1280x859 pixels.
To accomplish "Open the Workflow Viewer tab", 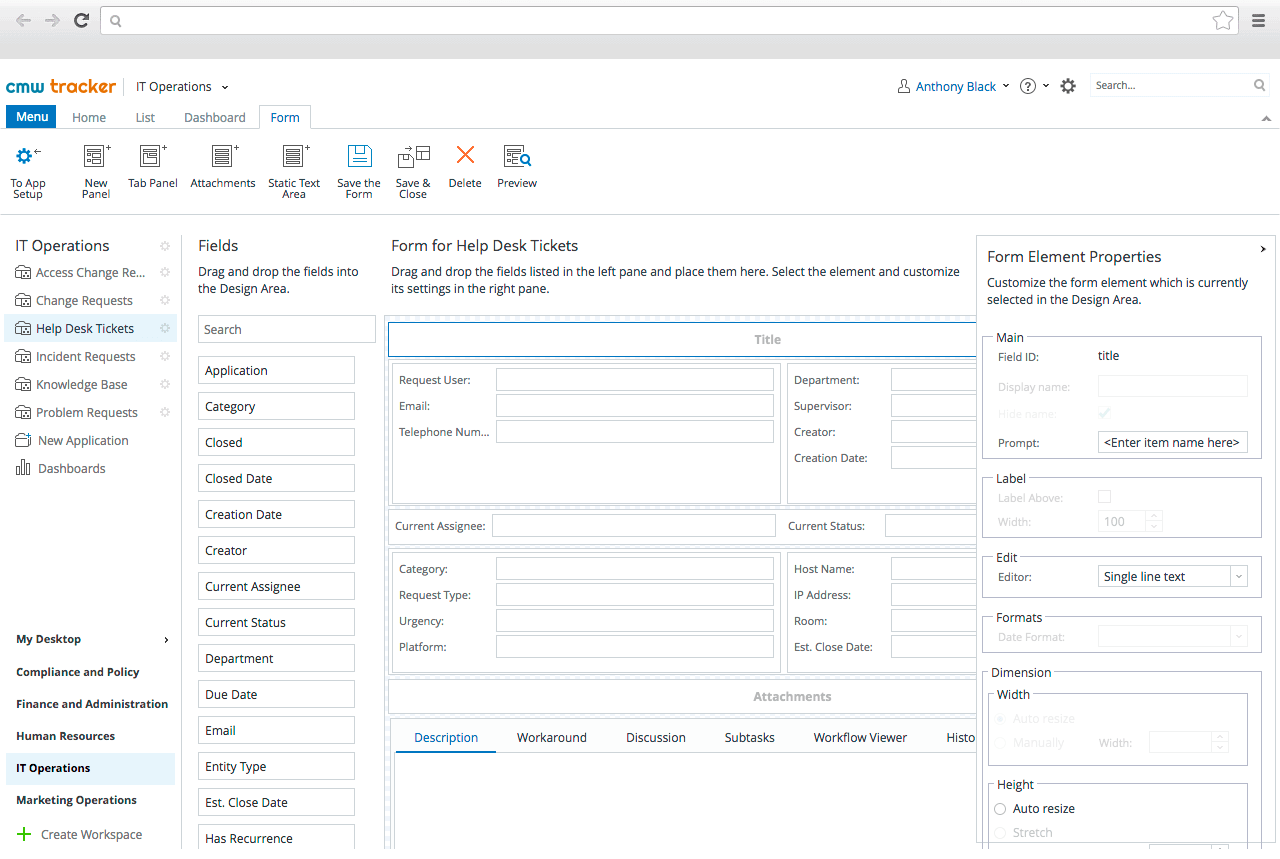I will (x=860, y=737).
